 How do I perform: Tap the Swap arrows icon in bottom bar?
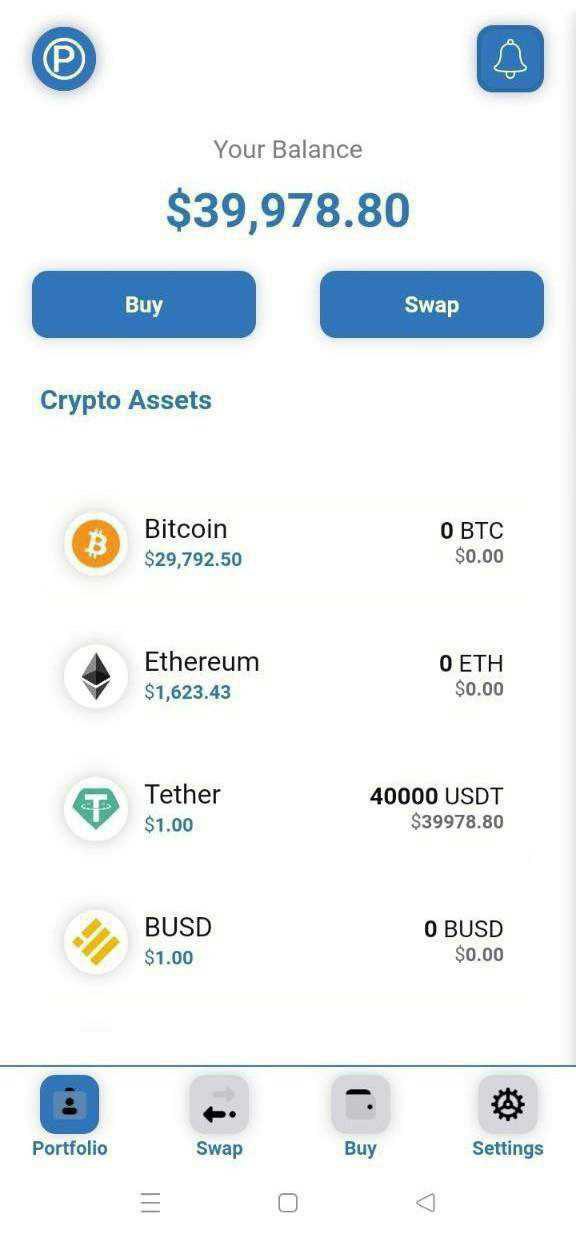pyautogui.click(x=219, y=1104)
